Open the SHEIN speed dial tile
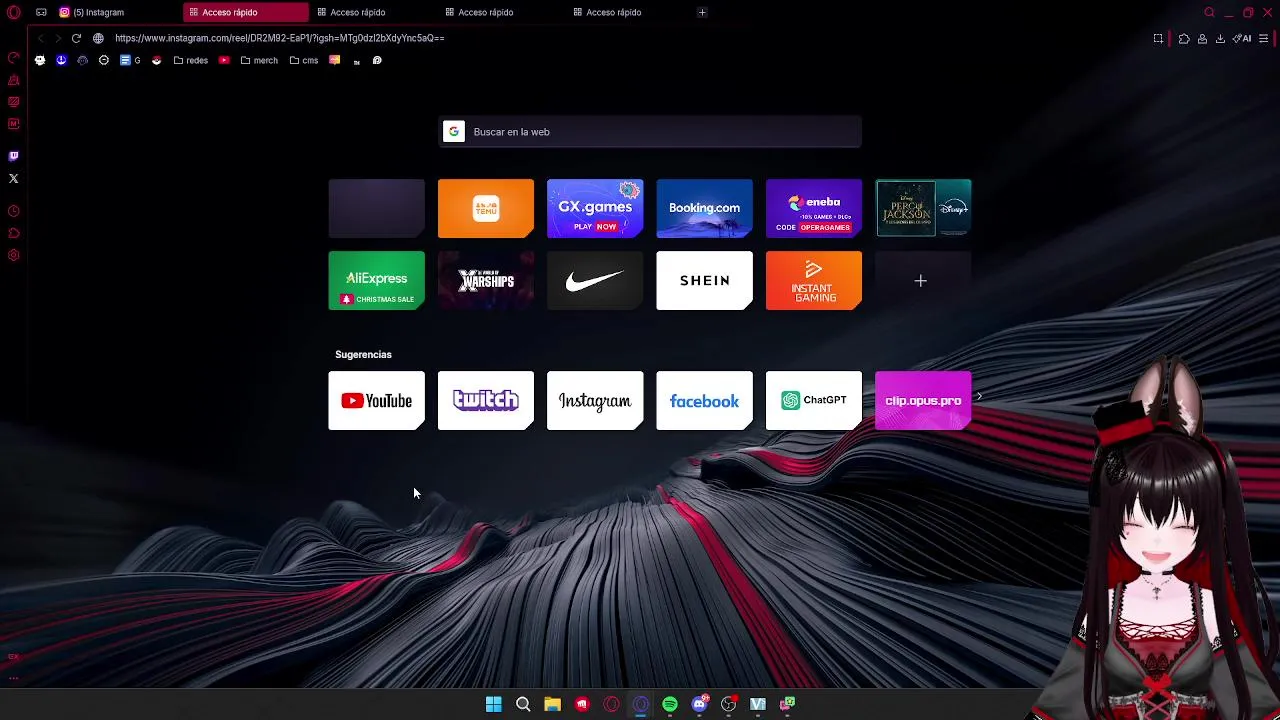The image size is (1280, 720). [x=704, y=280]
